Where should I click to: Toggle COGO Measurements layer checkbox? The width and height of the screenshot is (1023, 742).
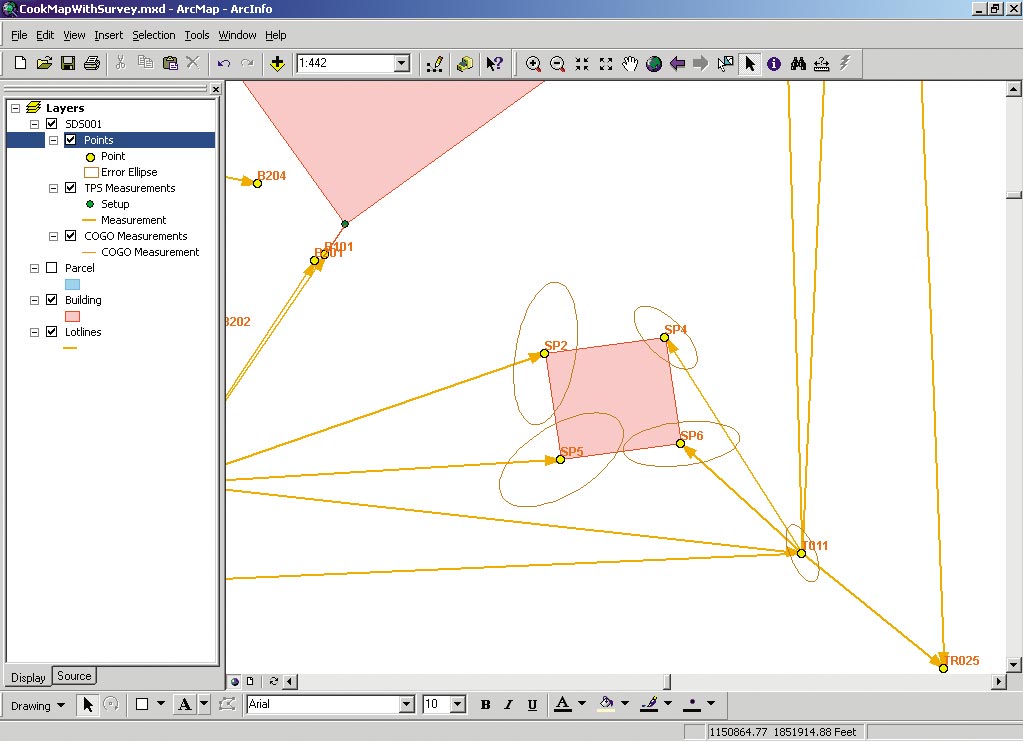70,236
